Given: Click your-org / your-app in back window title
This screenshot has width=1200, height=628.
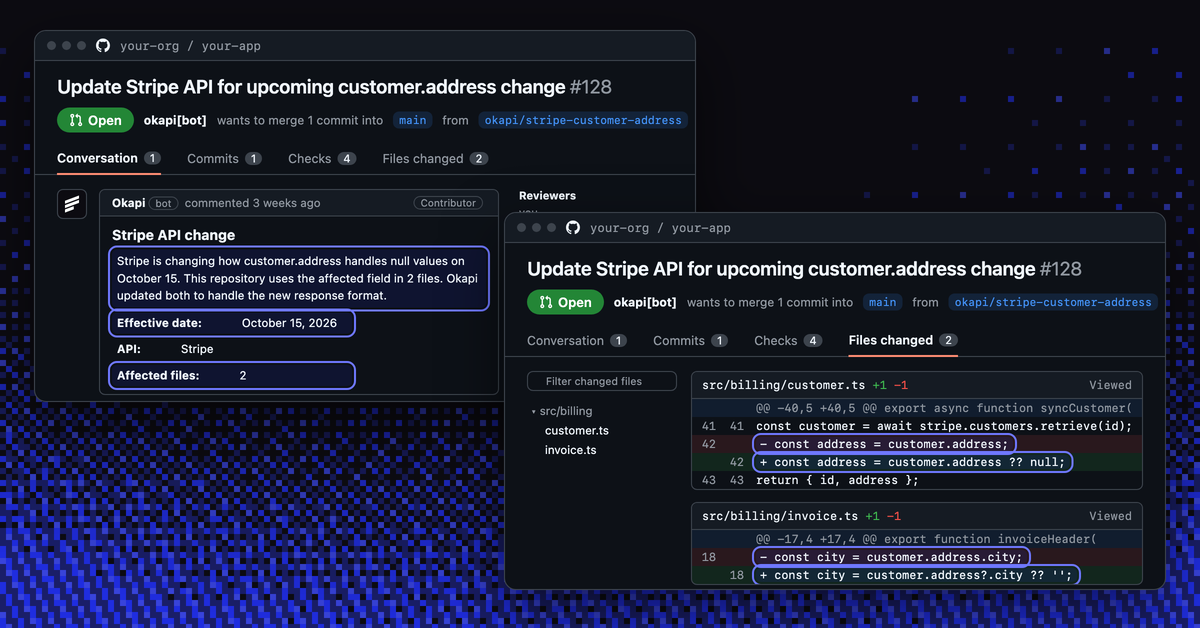Looking at the screenshot, I should [190, 46].
